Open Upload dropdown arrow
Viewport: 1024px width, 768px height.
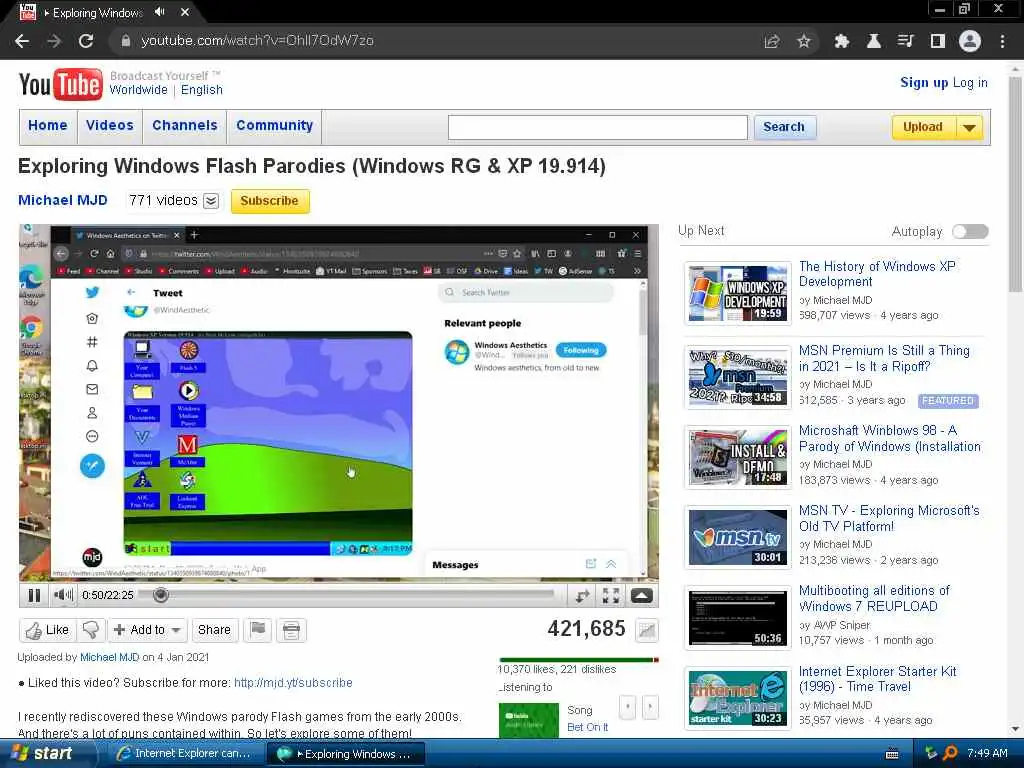tap(970, 127)
